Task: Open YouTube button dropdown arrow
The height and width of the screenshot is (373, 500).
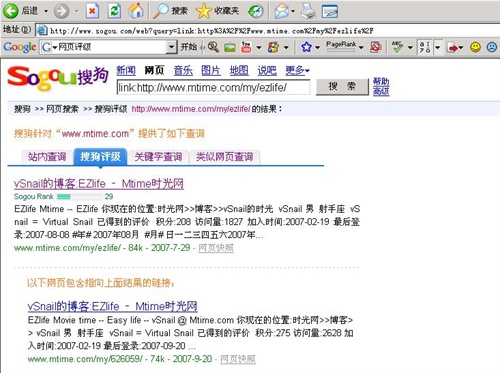Action: coord(259,48)
